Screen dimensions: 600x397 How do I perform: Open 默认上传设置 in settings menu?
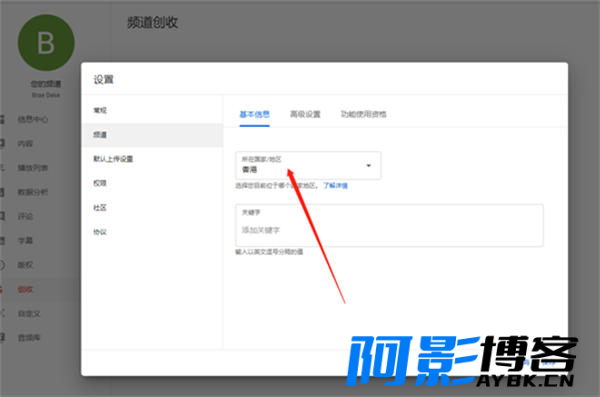pos(113,159)
